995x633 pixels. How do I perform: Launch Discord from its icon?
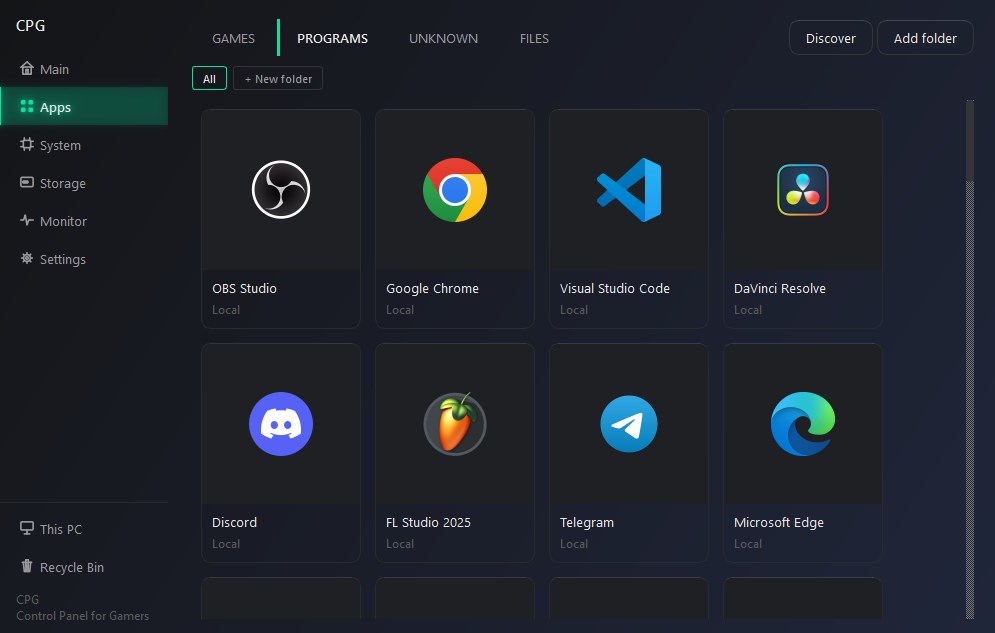click(x=280, y=424)
